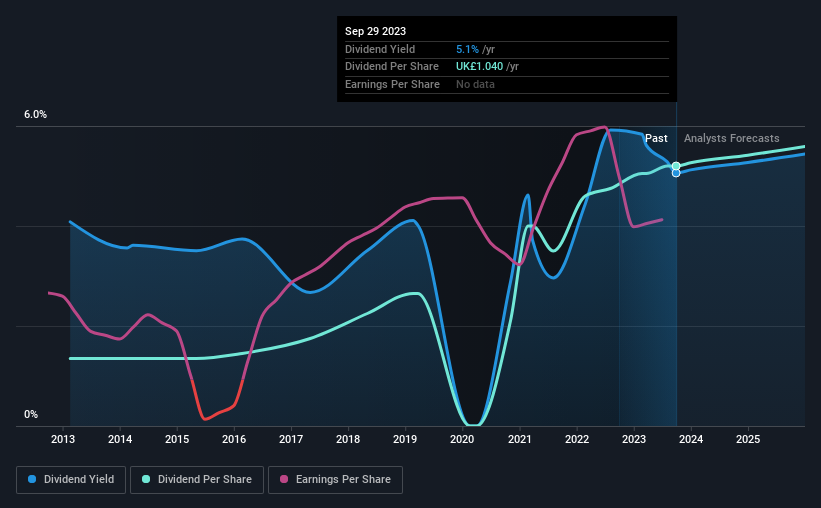Click the Past region label
Screen dimensions: 821x508
point(656,138)
